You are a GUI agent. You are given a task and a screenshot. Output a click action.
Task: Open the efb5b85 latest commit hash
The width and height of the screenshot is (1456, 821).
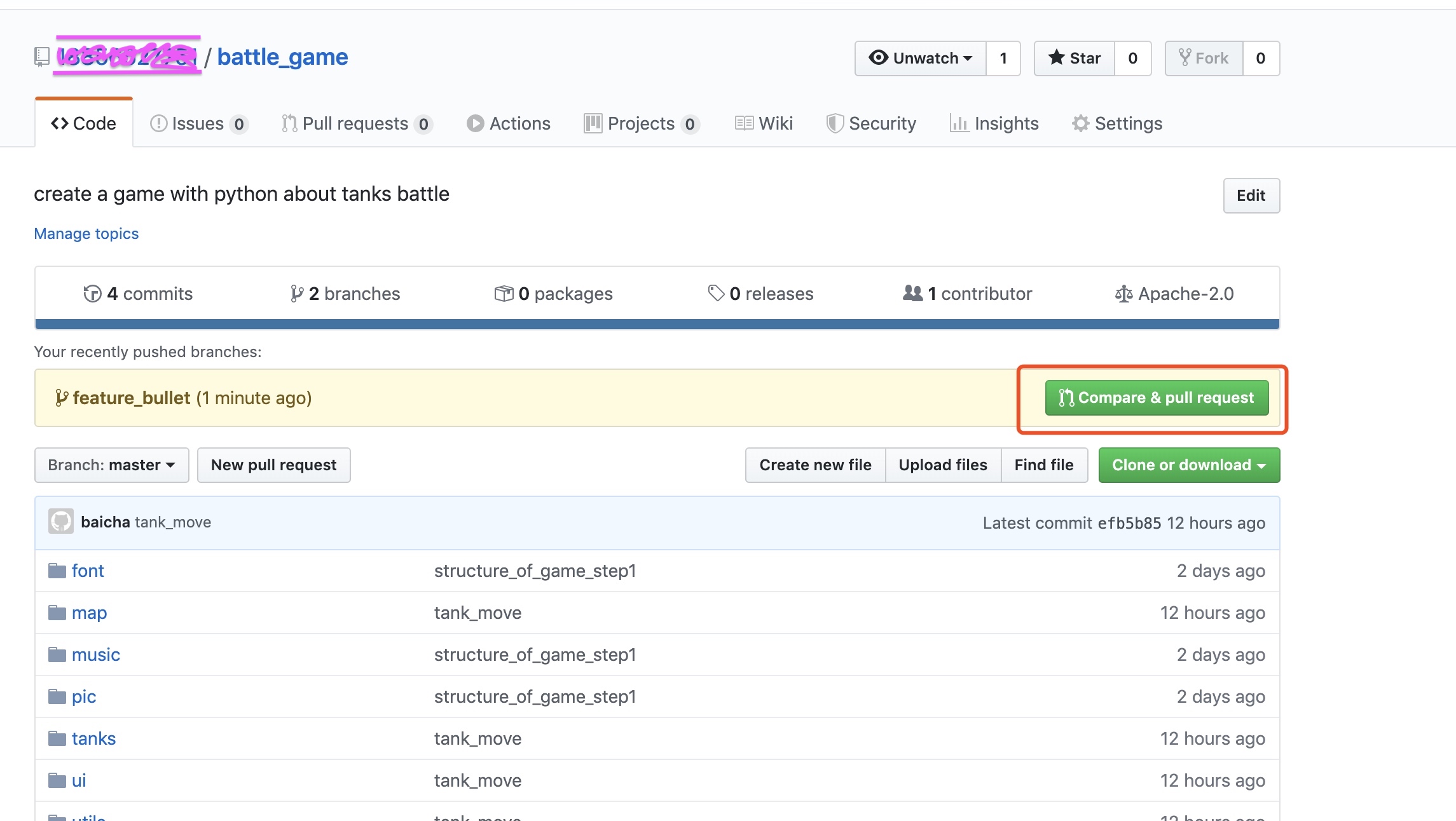point(1129,523)
